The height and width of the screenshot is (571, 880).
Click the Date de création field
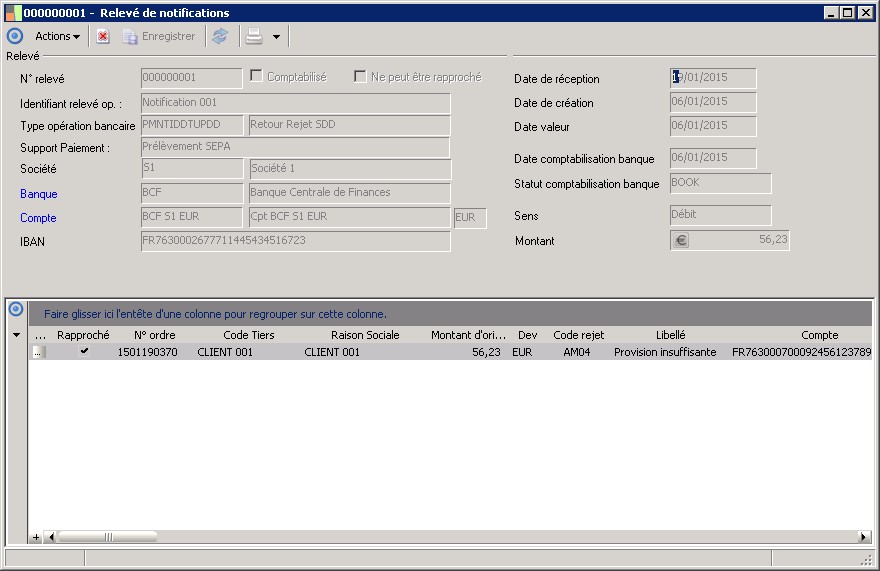(713, 102)
